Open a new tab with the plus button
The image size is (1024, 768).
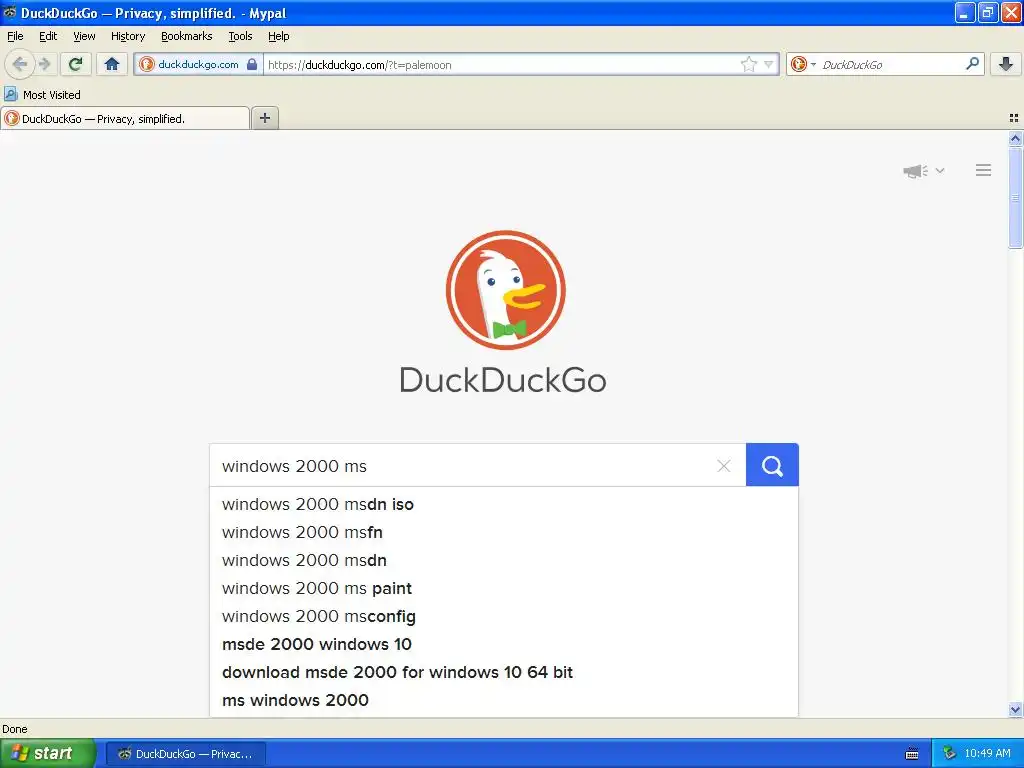coord(264,118)
